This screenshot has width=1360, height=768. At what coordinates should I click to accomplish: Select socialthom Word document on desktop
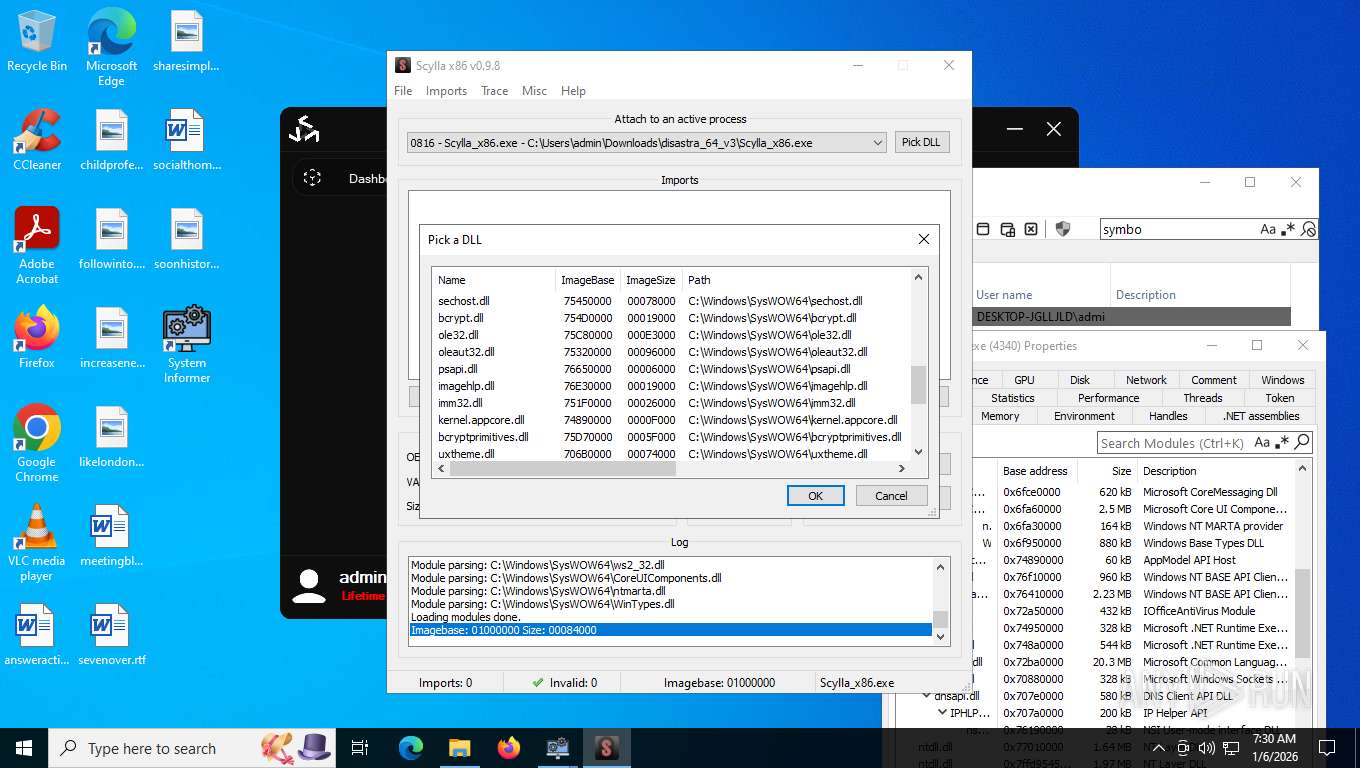tap(186, 140)
